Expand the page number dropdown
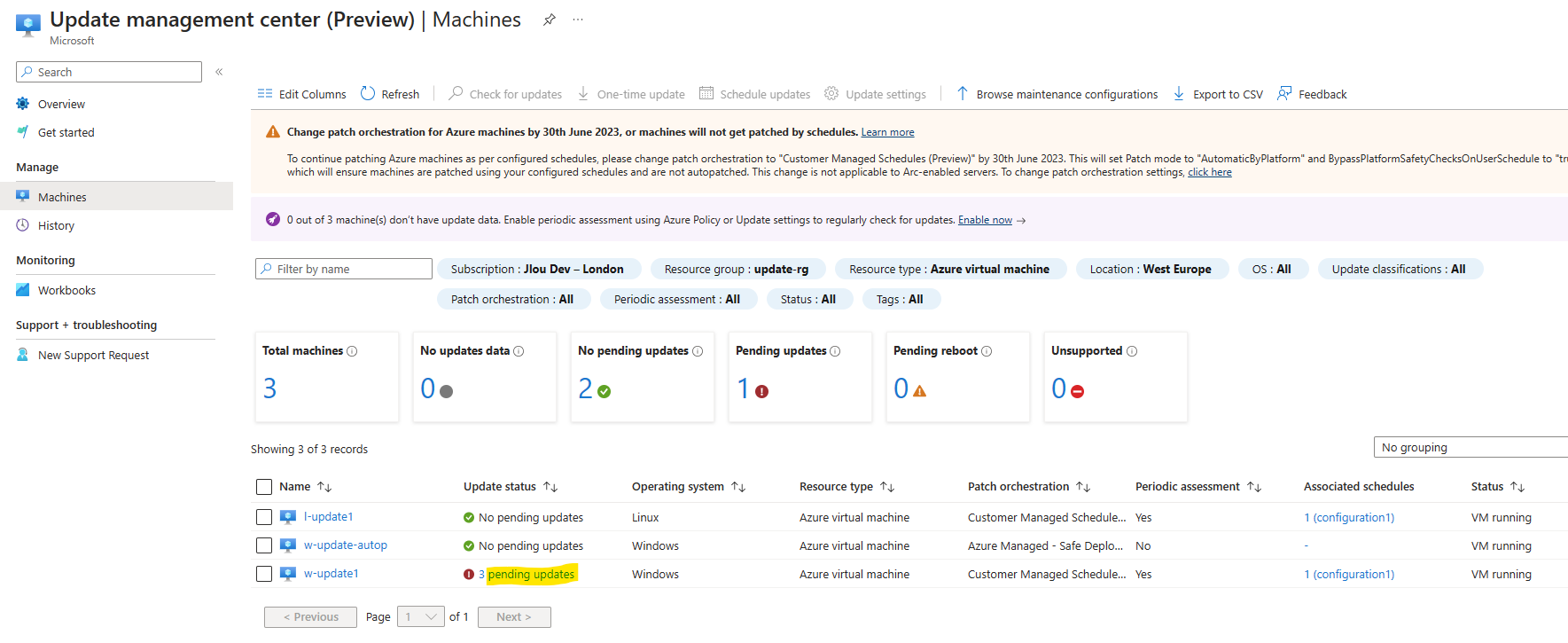Image resolution: width=1568 pixels, height=643 pixels. coord(421,617)
